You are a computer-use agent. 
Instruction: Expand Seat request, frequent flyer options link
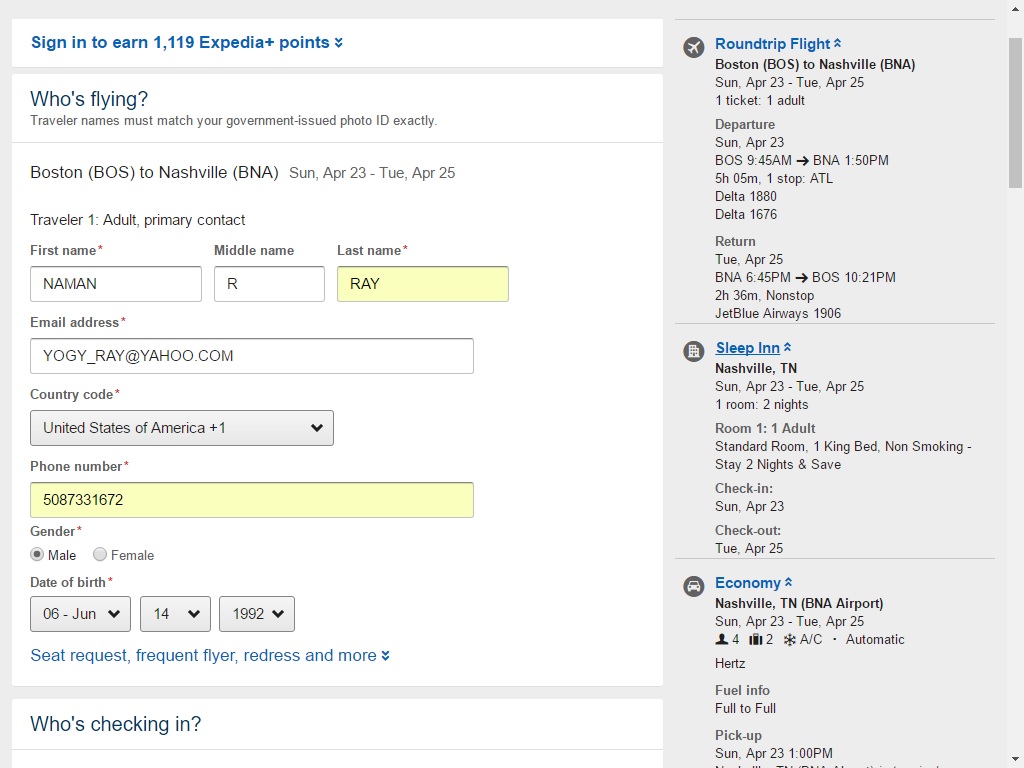210,655
